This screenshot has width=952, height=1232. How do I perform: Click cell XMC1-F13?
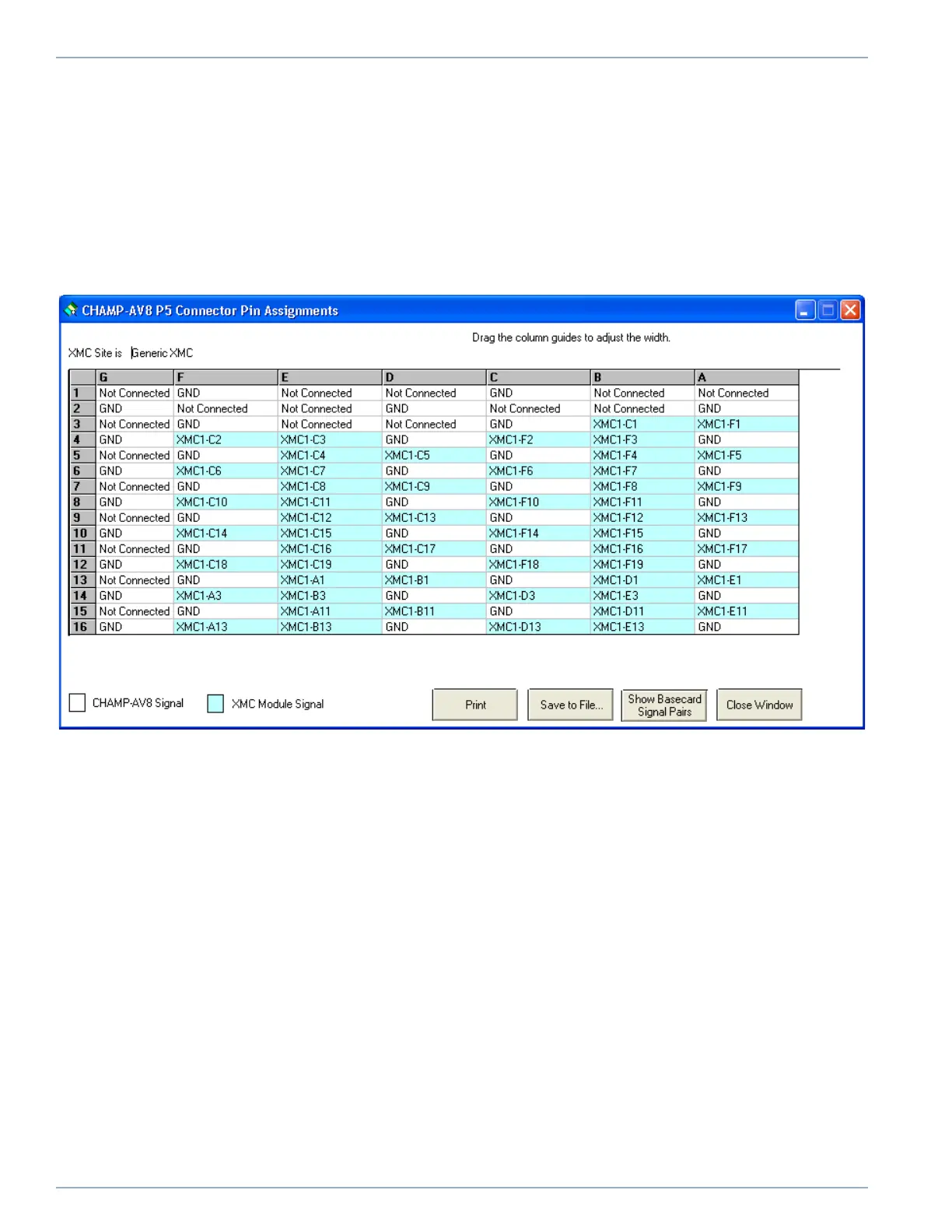point(747,517)
